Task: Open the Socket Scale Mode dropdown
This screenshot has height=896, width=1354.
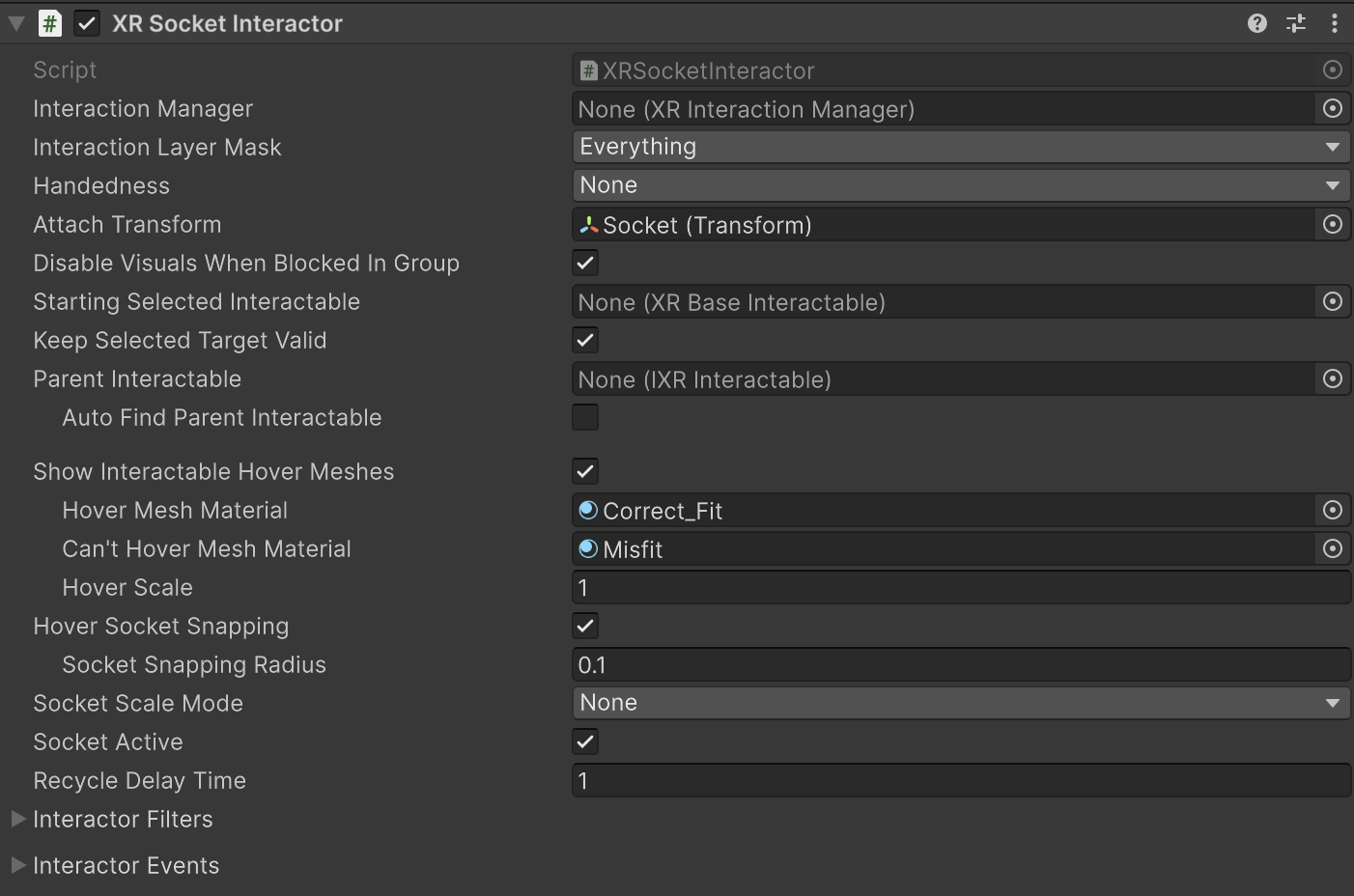Action: tap(961, 703)
